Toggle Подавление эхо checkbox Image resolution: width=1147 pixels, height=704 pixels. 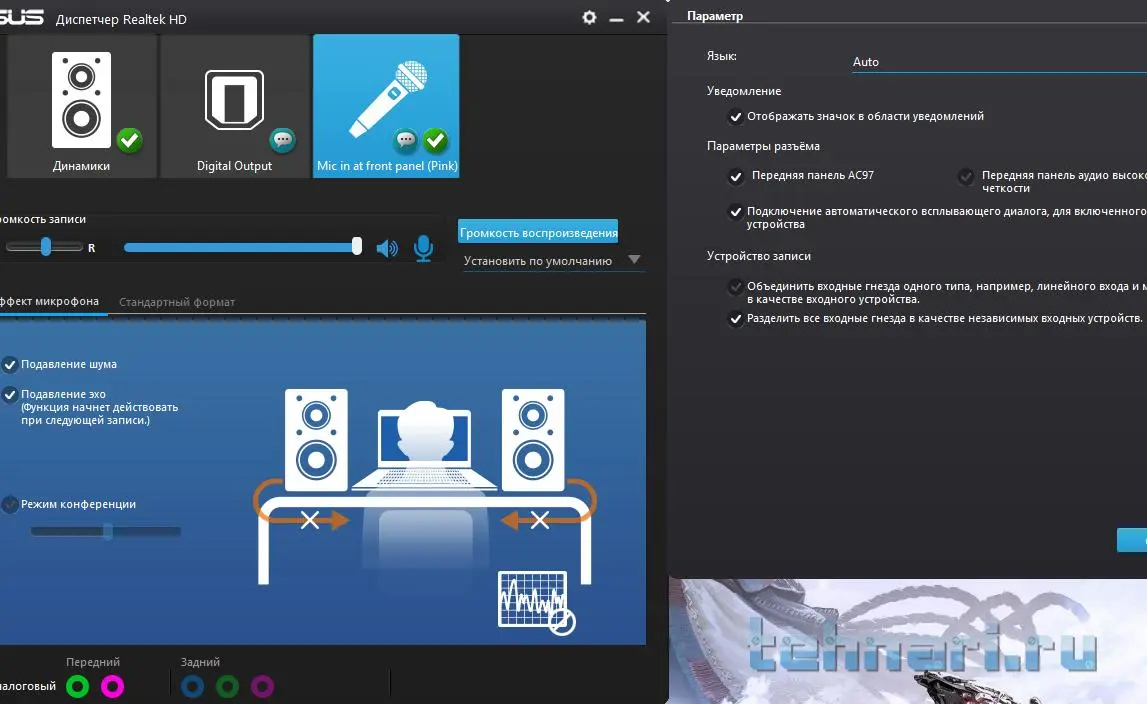pyautogui.click(x=10, y=394)
